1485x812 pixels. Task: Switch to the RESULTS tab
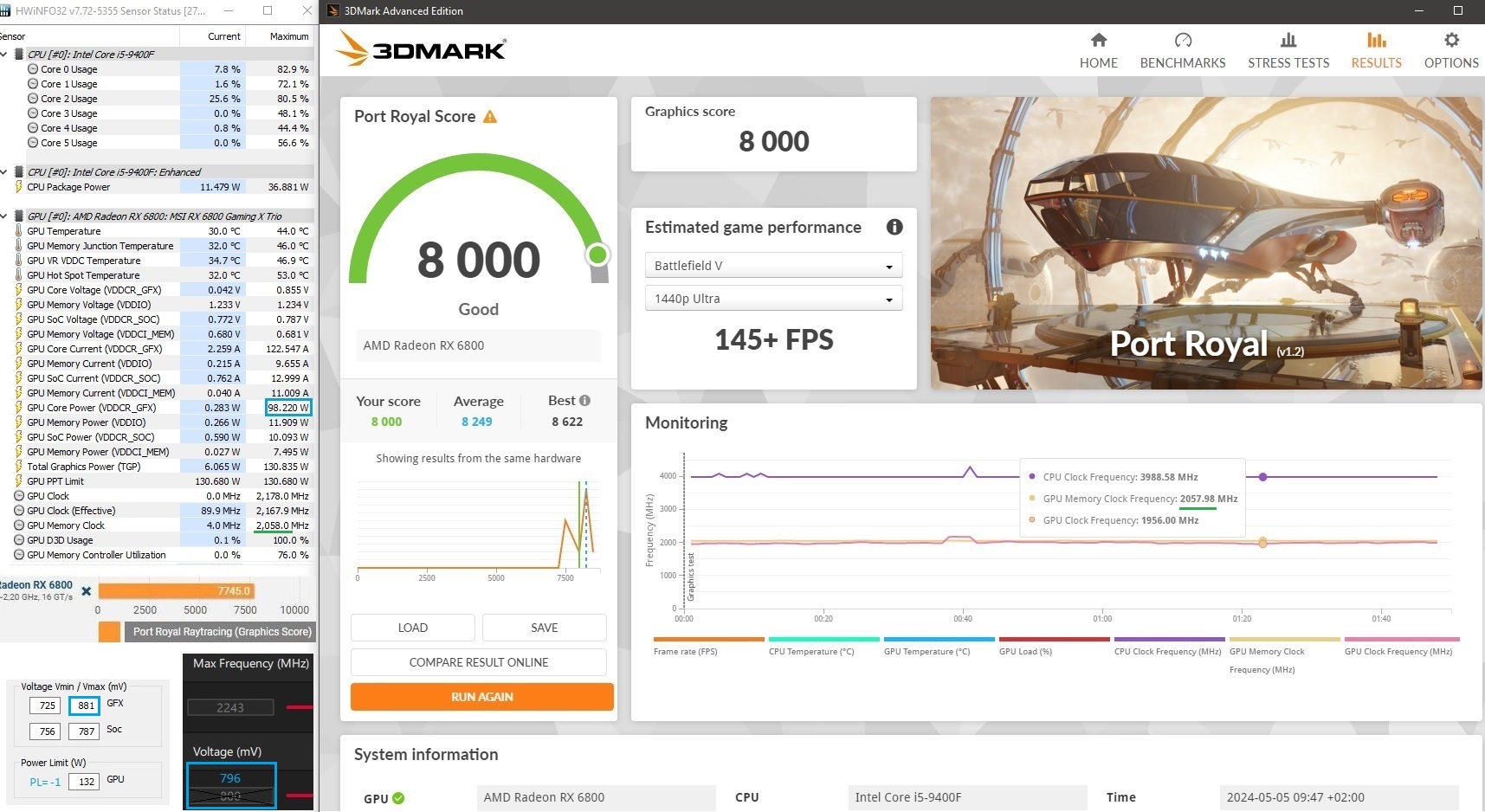coord(1376,51)
